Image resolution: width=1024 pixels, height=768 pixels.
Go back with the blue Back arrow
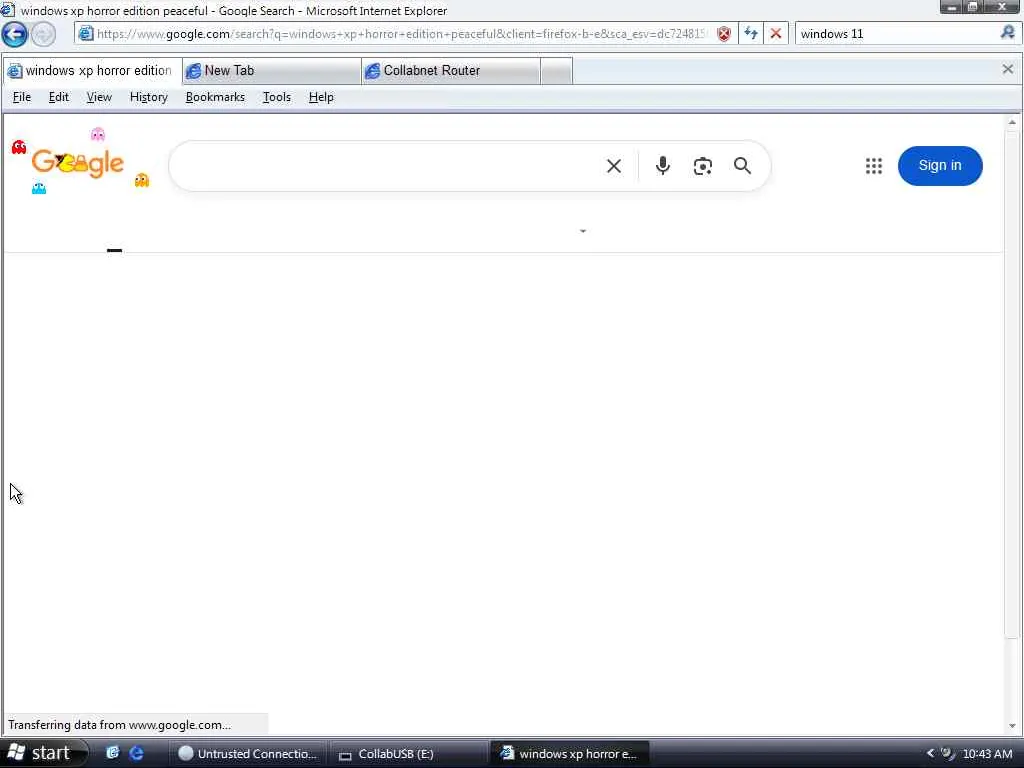(x=15, y=34)
